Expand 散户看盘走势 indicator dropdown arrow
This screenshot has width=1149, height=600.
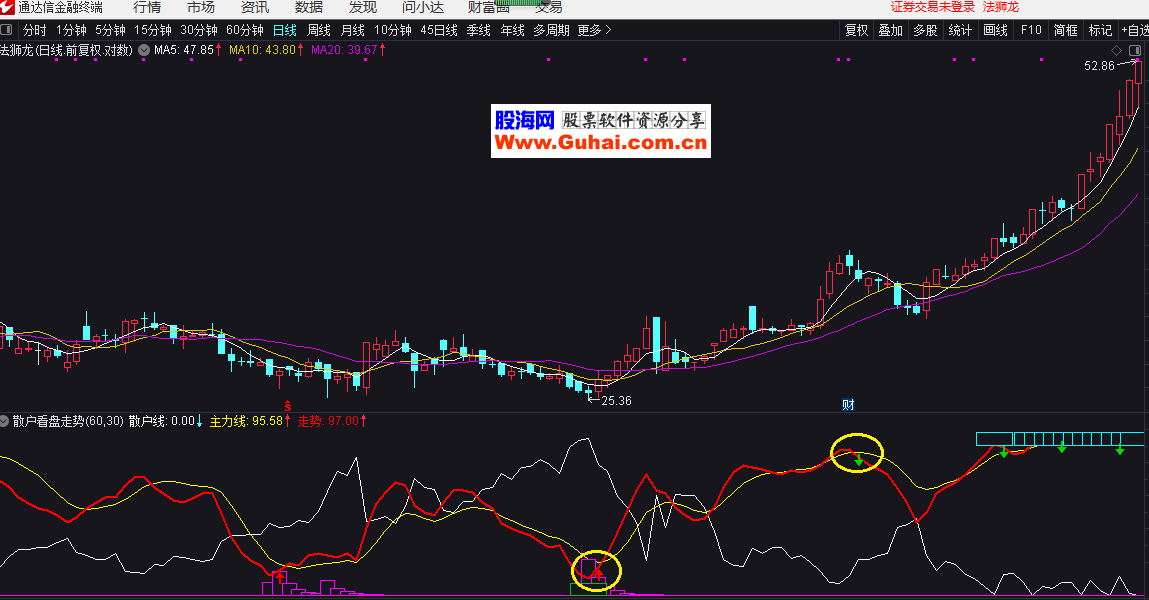(5, 422)
